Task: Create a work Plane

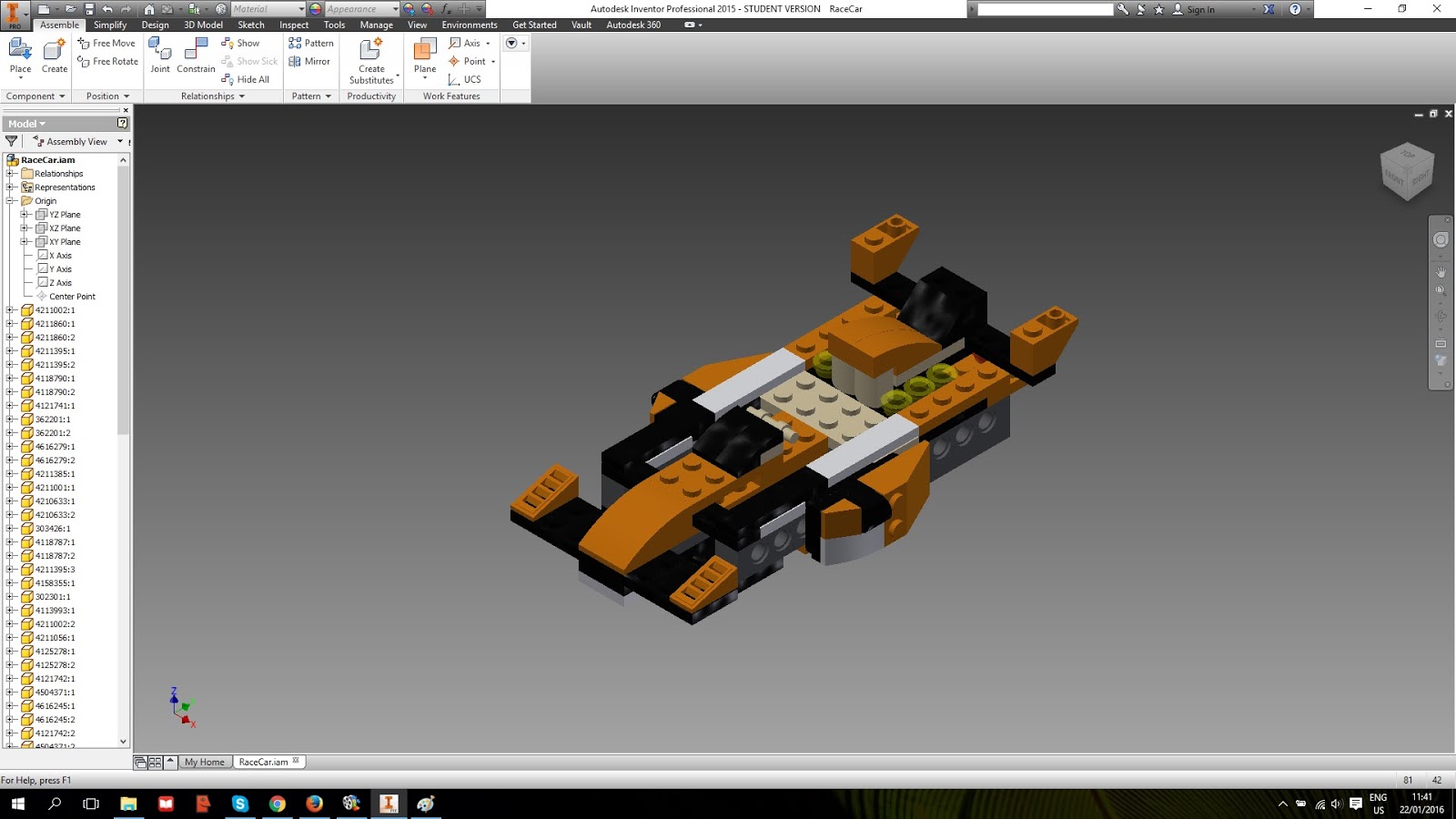Action: point(425,56)
